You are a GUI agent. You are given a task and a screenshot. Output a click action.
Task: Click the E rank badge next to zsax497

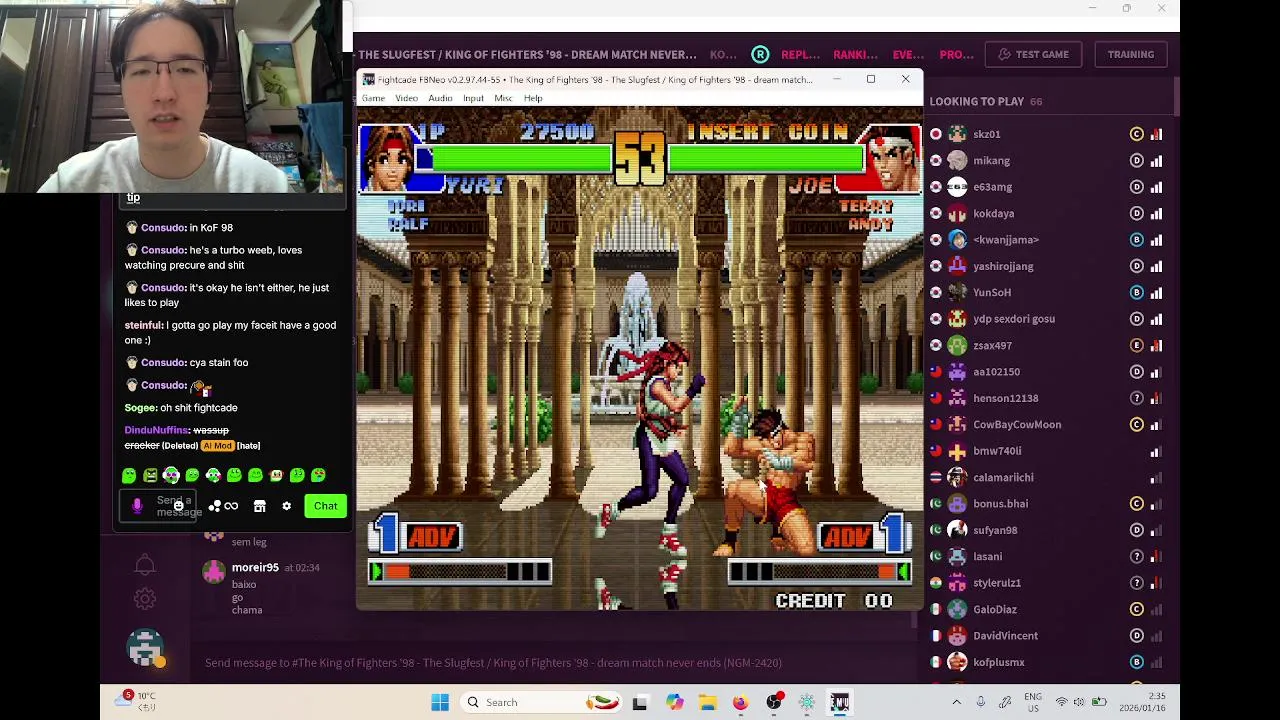click(1136, 345)
